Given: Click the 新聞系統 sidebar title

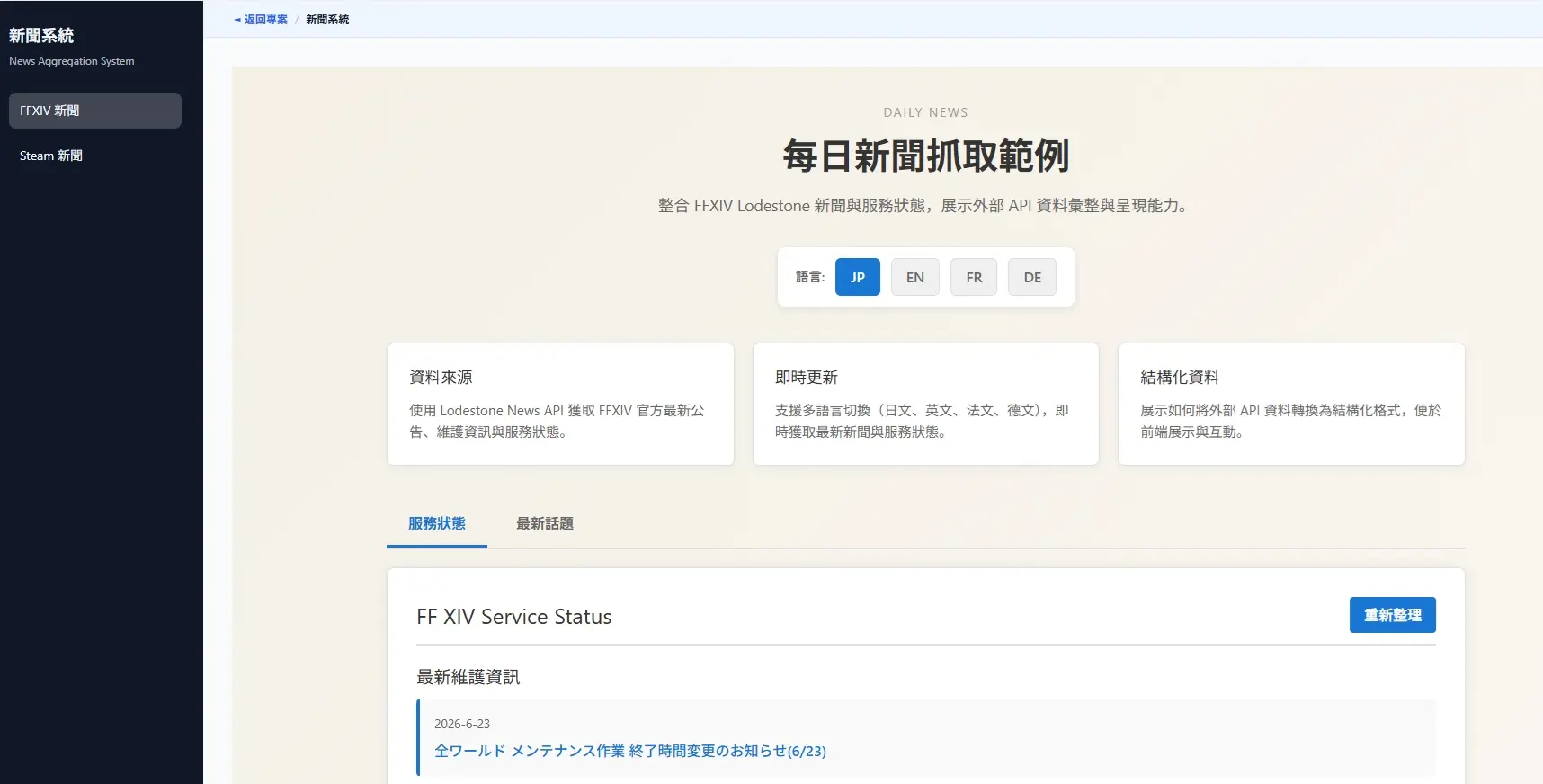Looking at the screenshot, I should [41, 36].
